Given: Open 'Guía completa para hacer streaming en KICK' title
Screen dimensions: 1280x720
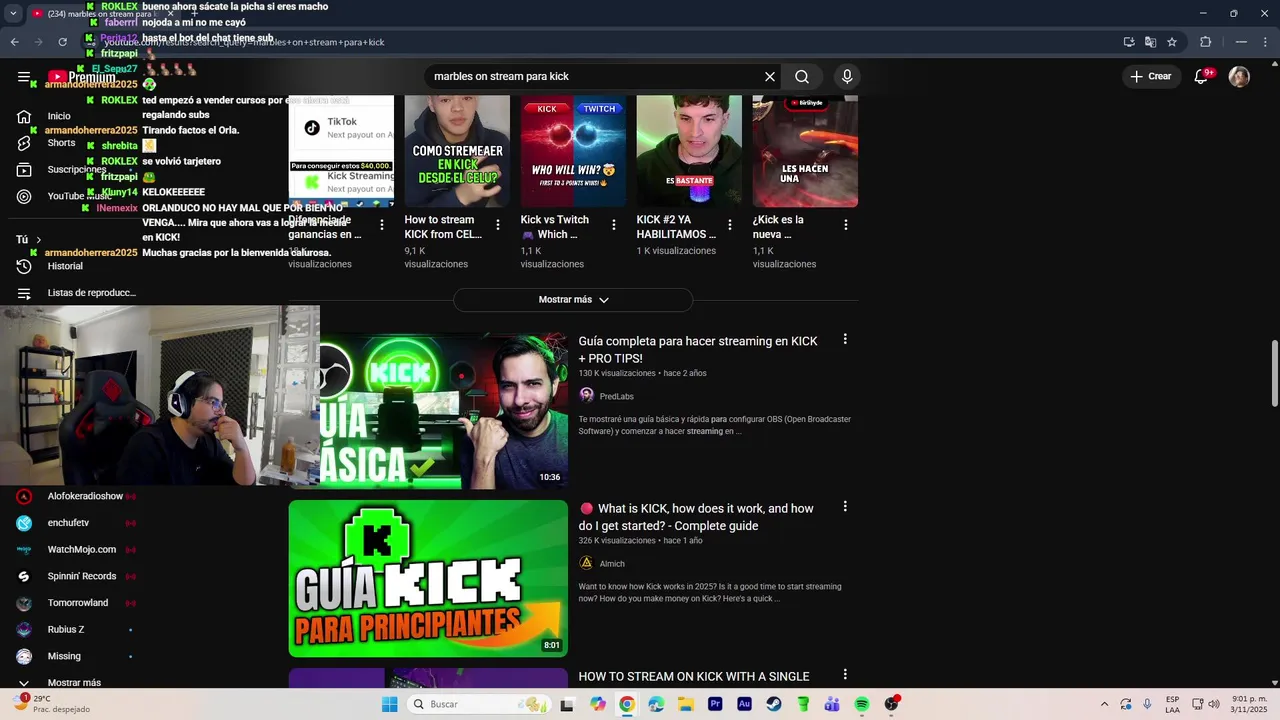Looking at the screenshot, I should 698,349.
